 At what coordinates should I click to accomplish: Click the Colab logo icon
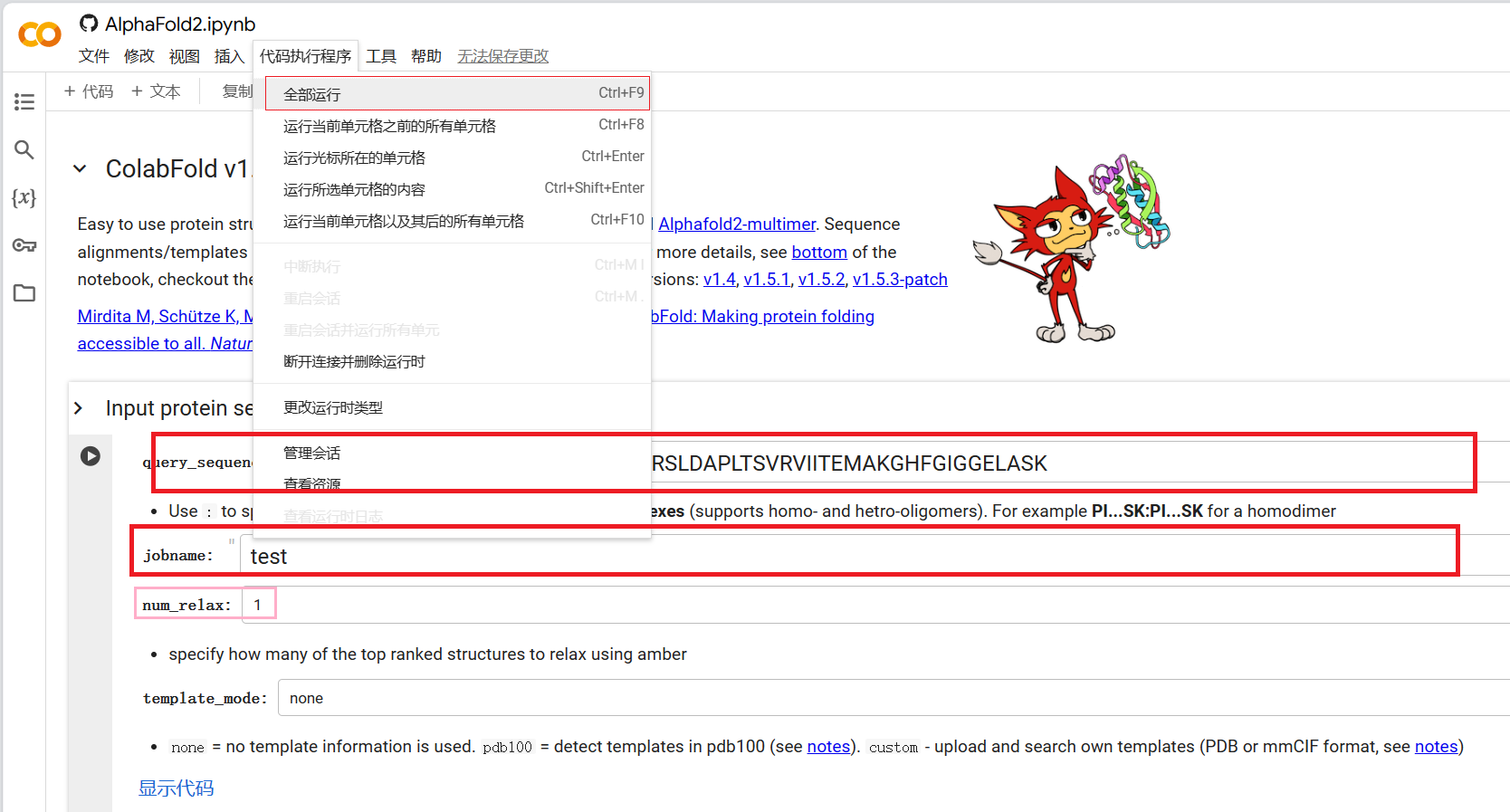click(39, 34)
